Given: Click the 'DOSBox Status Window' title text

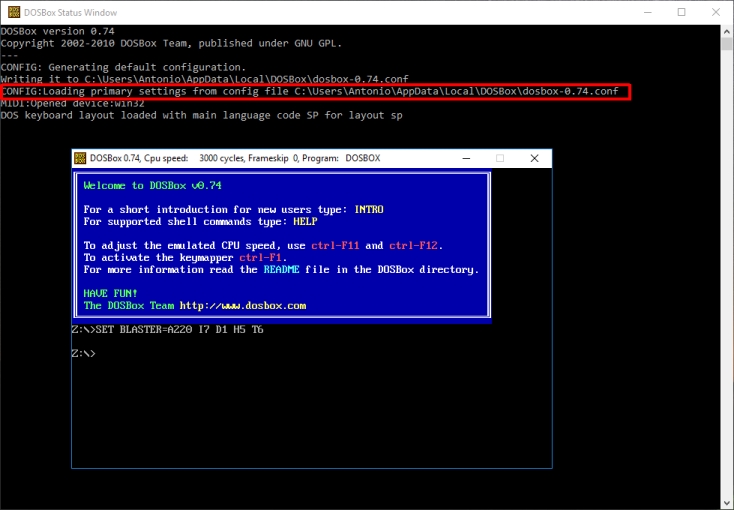Looking at the screenshot, I should [71, 13].
